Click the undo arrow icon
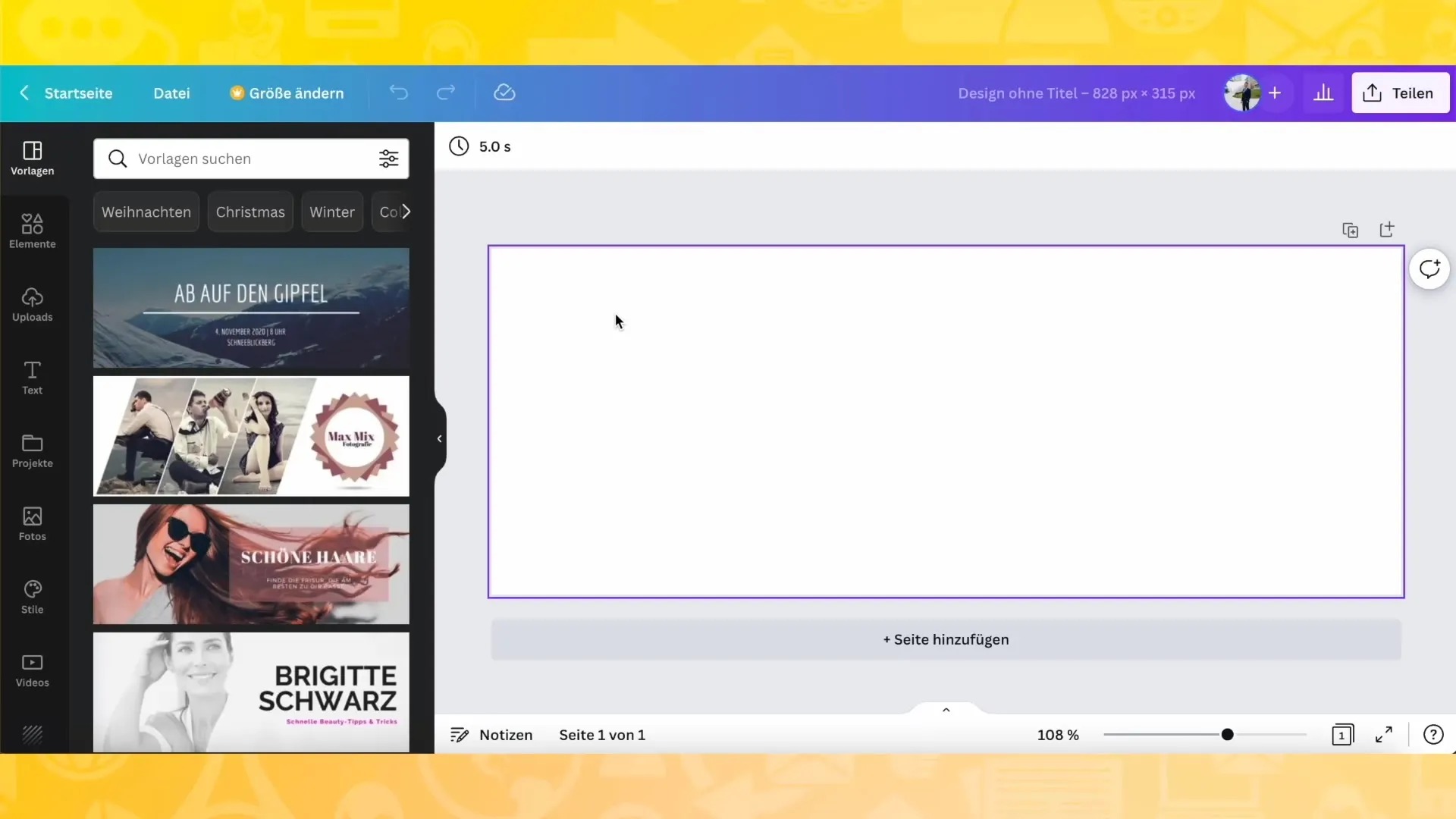This screenshot has height=819, width=1456. [398, 92]
